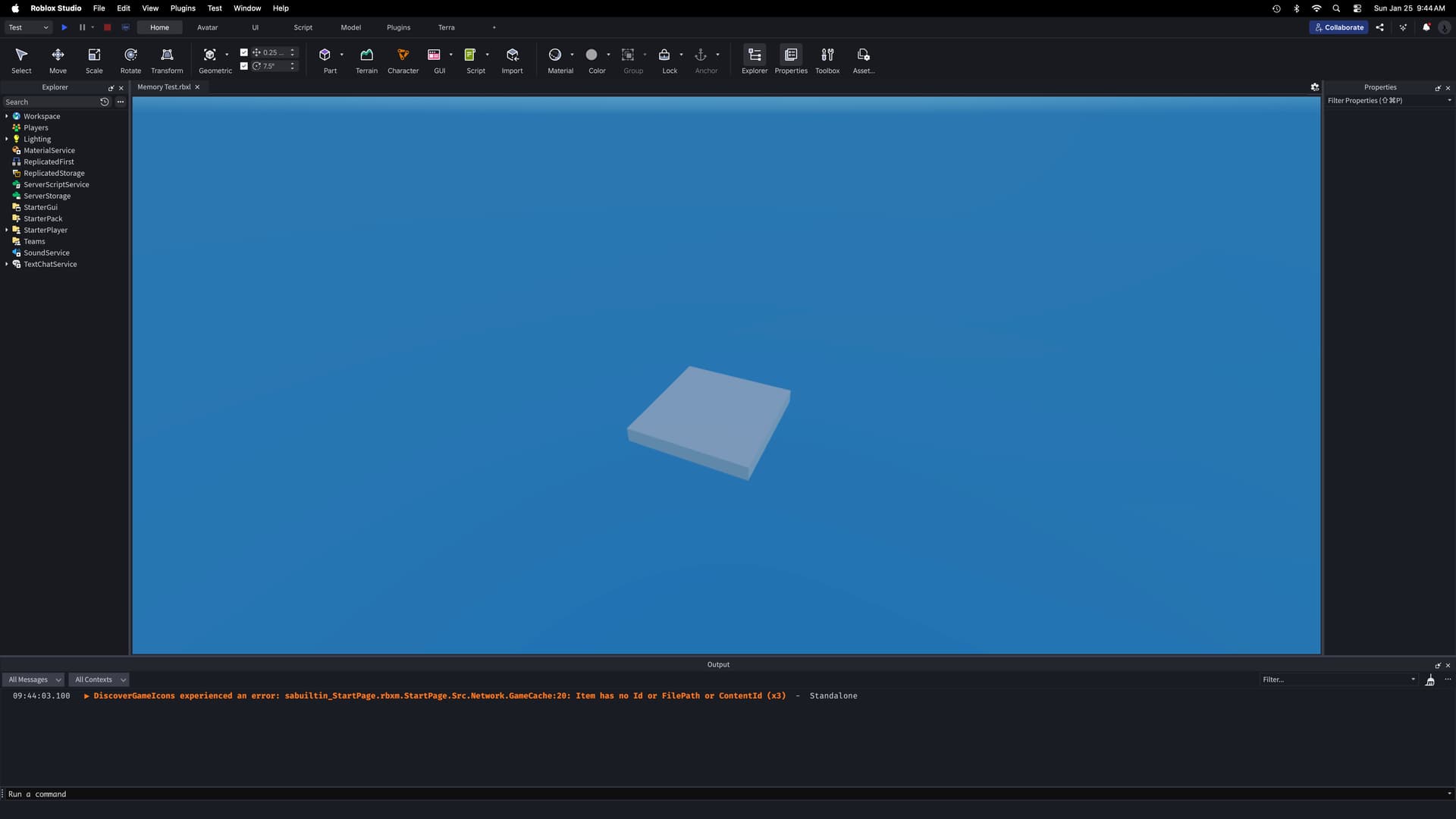This screenshot has height=819, width=1456.
Task: Toggle the Explorer panel button
Action: pyautogui.click(x=755, y=60)
